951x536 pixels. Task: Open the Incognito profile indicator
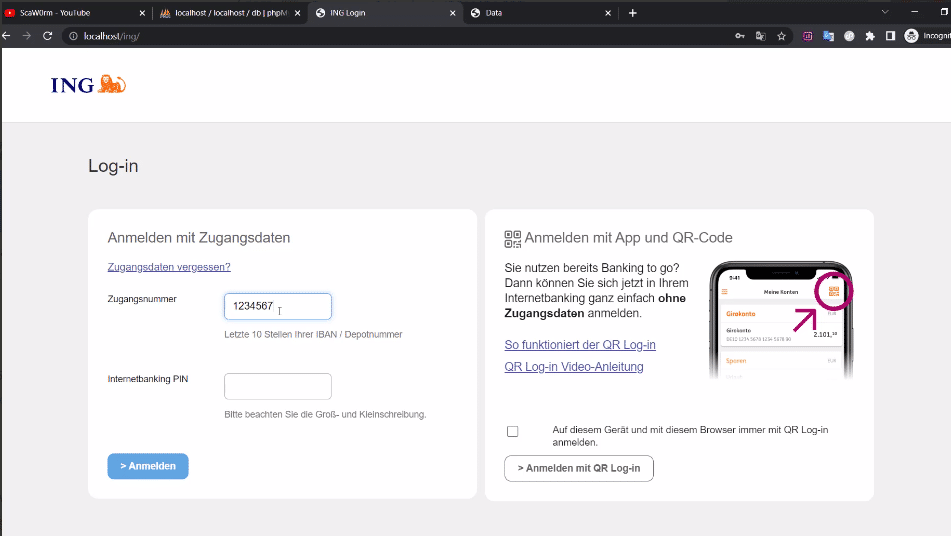pyautogui.click(x=927, y=36)
